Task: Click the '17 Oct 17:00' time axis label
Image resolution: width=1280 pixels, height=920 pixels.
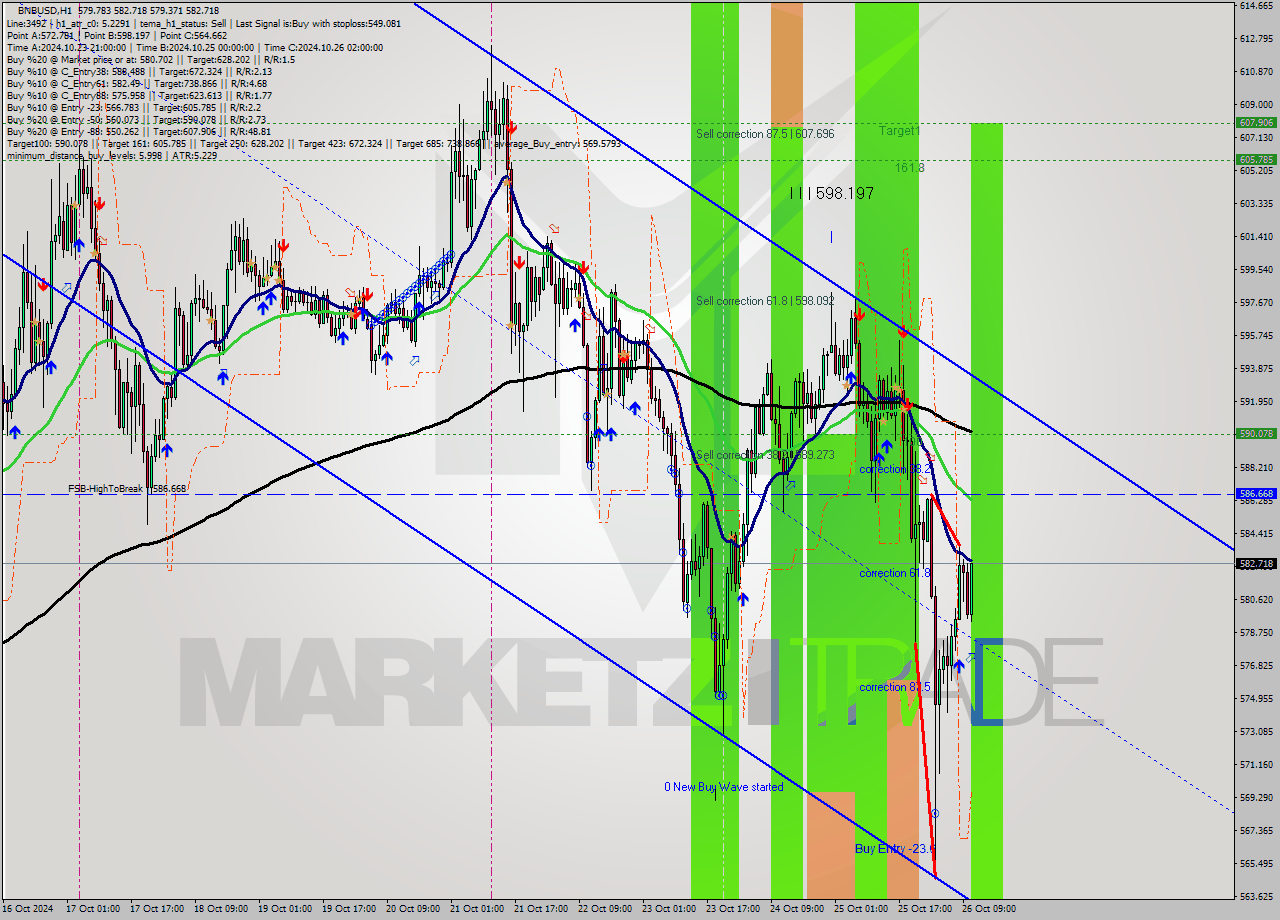Action: tap(155, 909)
